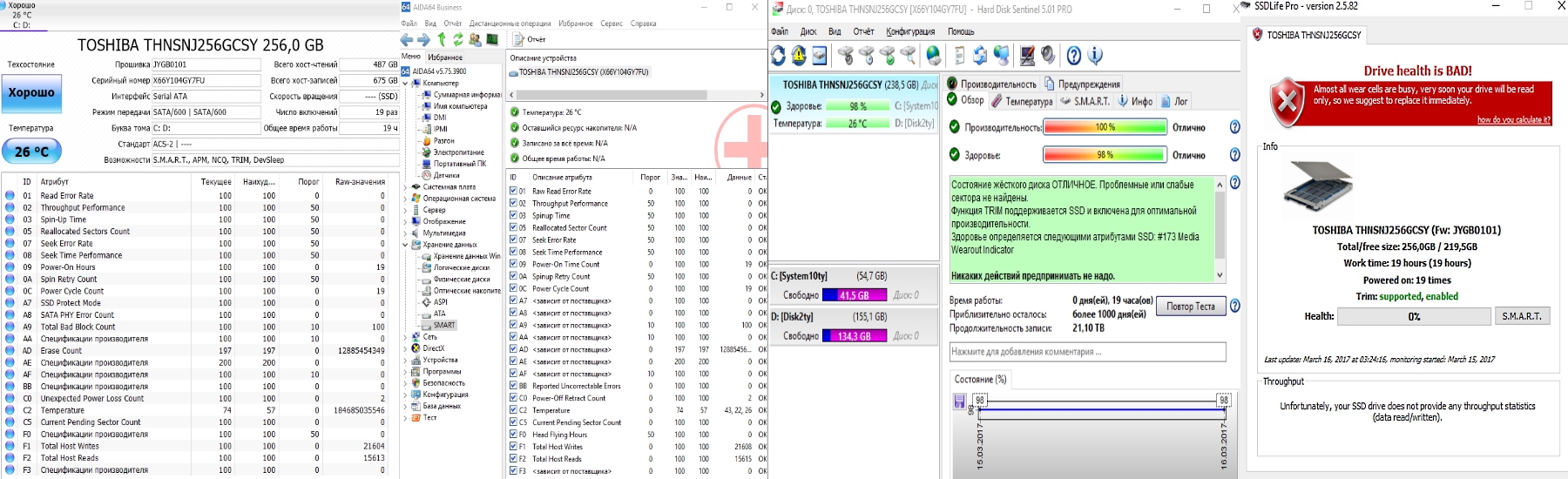Click AIDA64 forward navigation arrow
Screen dimensions: 1568x479
pos(423,40)
